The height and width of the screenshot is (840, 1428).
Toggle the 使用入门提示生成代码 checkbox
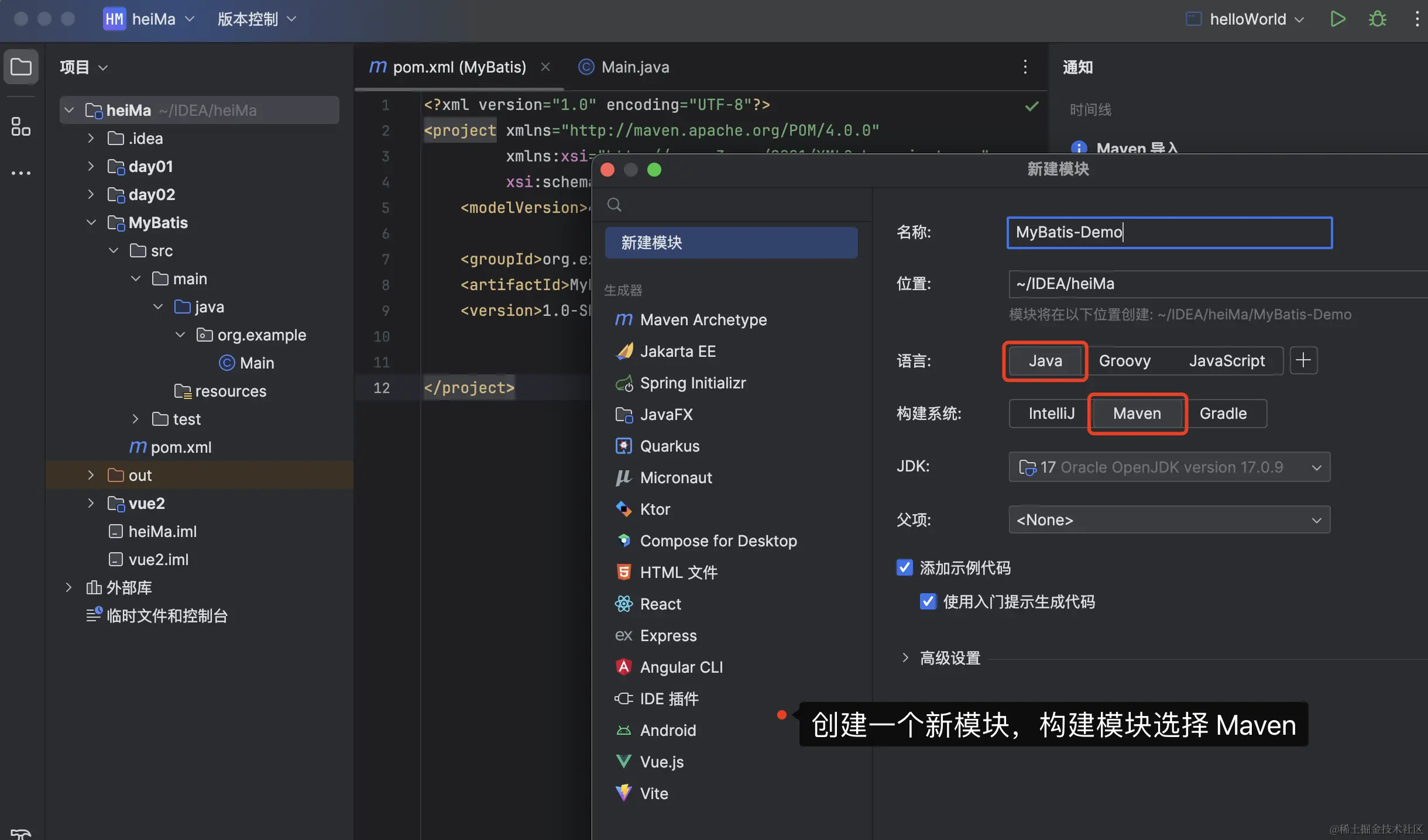point(928,601)
